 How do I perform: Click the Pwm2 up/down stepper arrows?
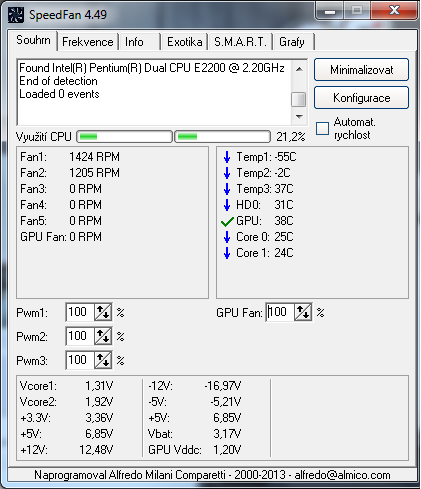tap(103, 336)
